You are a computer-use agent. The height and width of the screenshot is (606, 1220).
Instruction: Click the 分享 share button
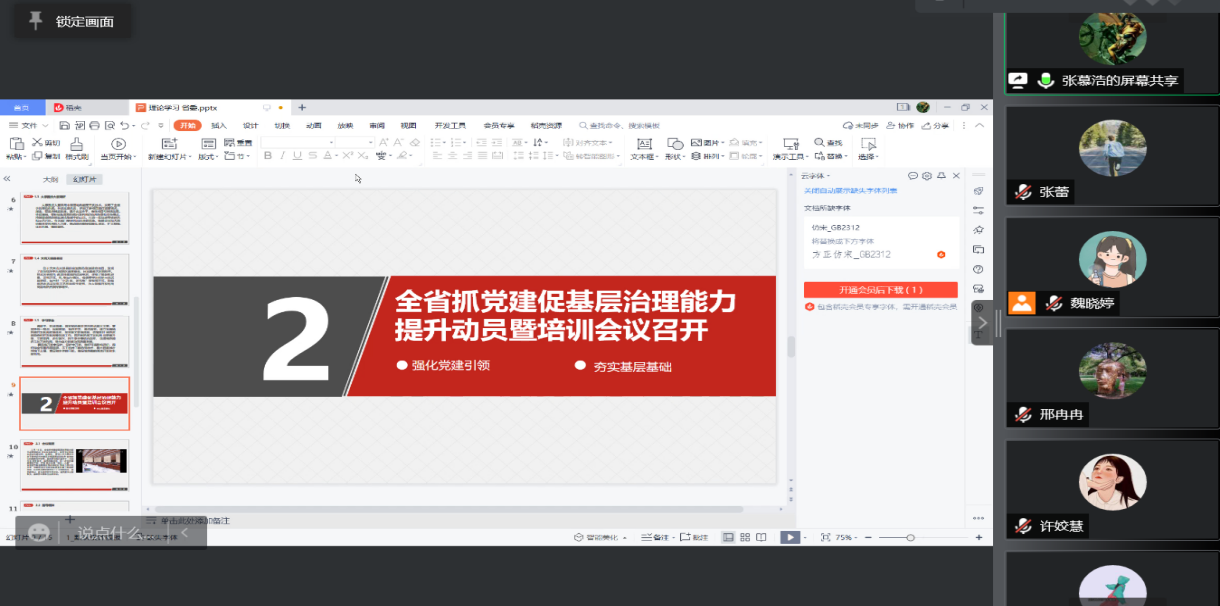[x=935, y=125]
